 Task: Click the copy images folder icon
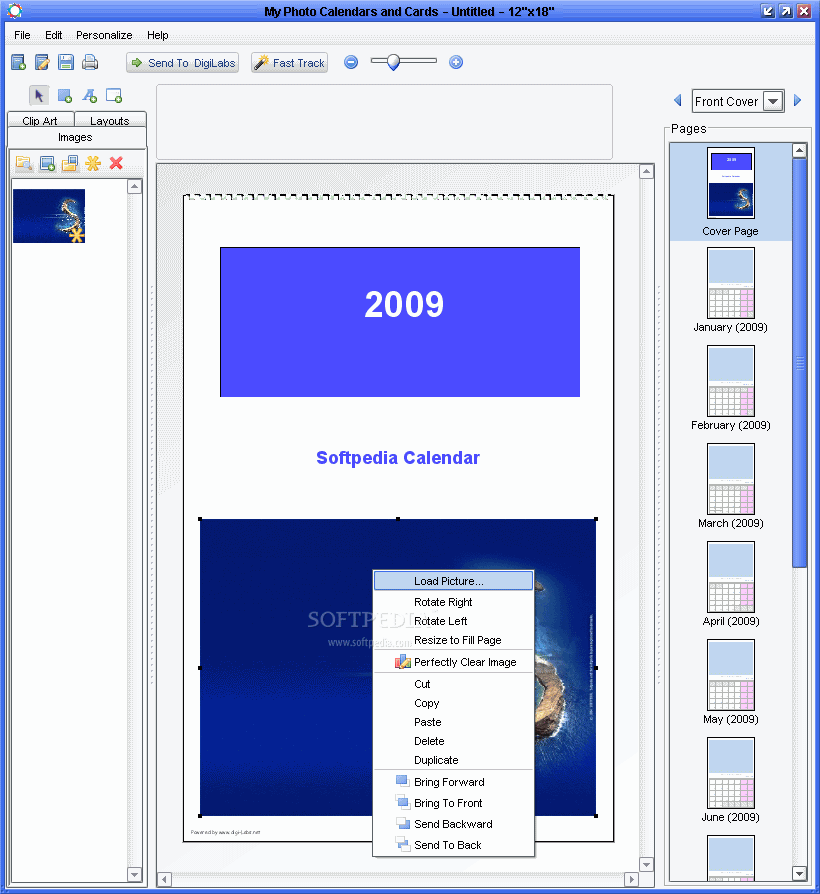pyautogui.click(x=70, y=164)
